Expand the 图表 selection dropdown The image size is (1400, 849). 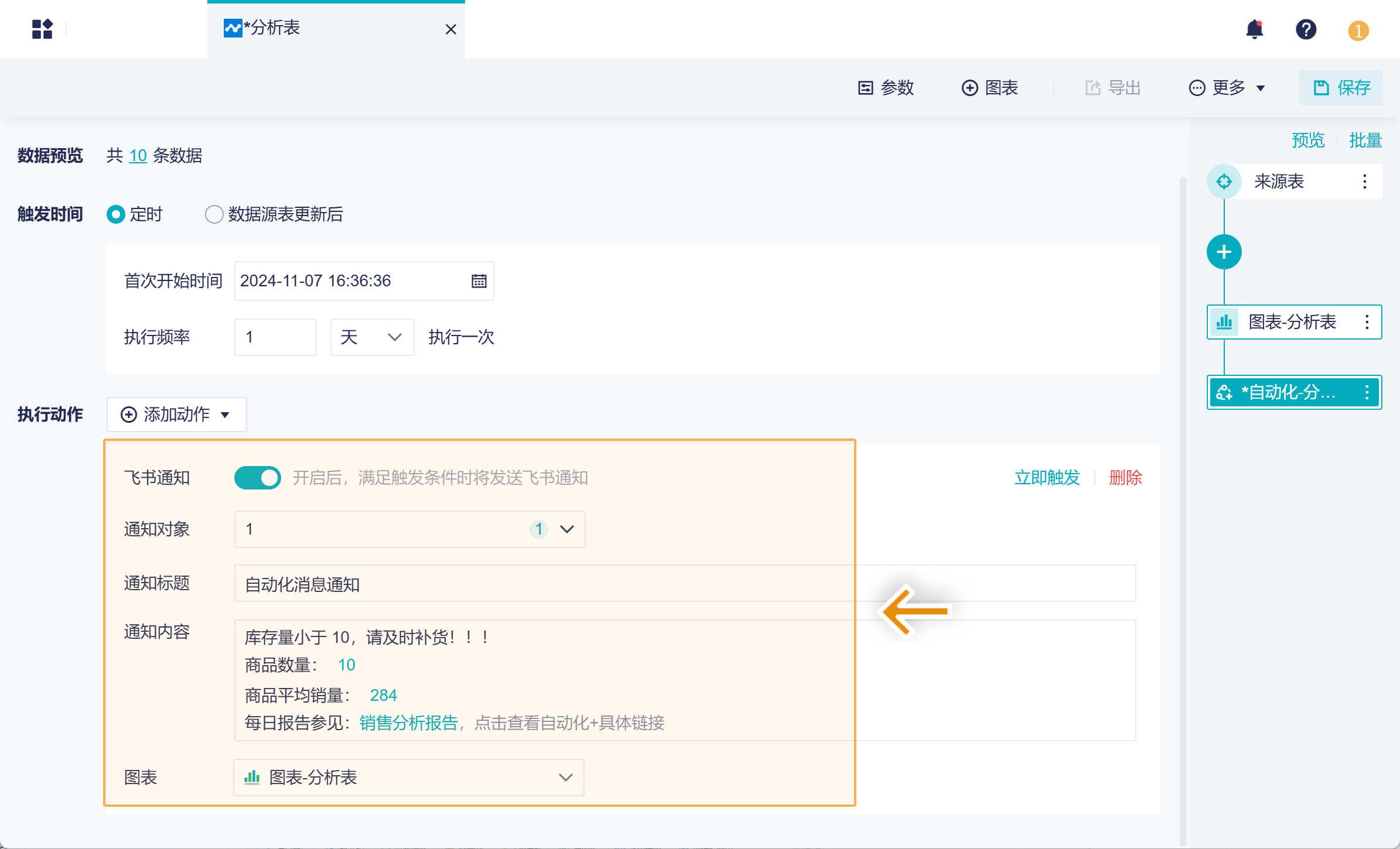point(408,778)
